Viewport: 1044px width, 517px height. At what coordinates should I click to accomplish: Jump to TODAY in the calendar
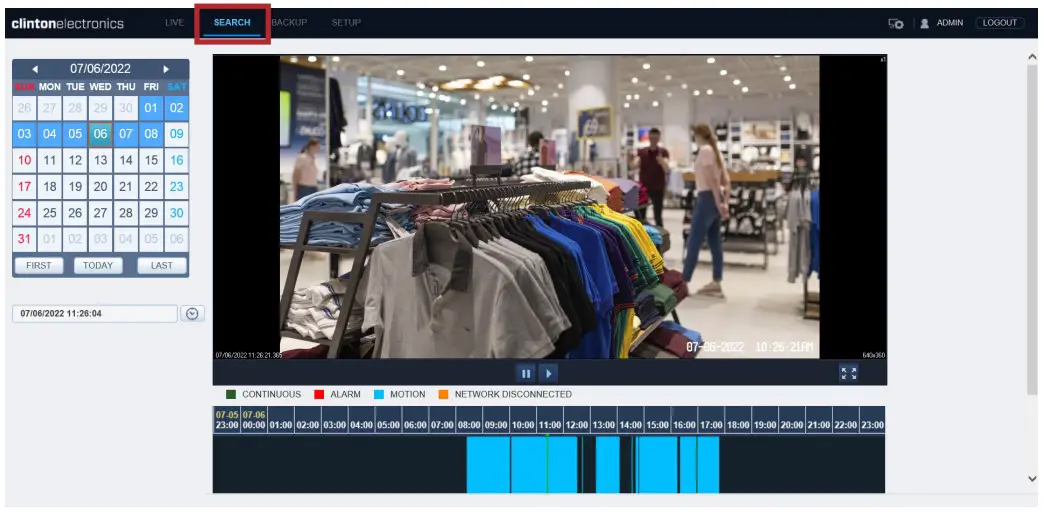pyautogui.click(x=98, y=265)
